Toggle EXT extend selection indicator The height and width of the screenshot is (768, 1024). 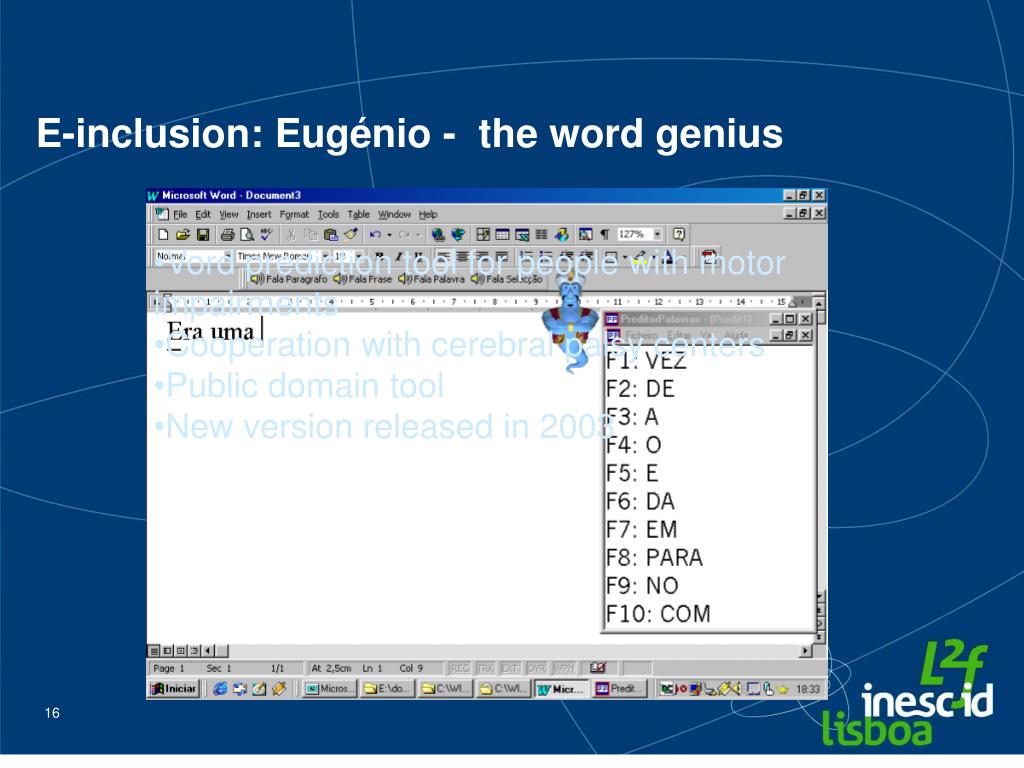[510, 668]
